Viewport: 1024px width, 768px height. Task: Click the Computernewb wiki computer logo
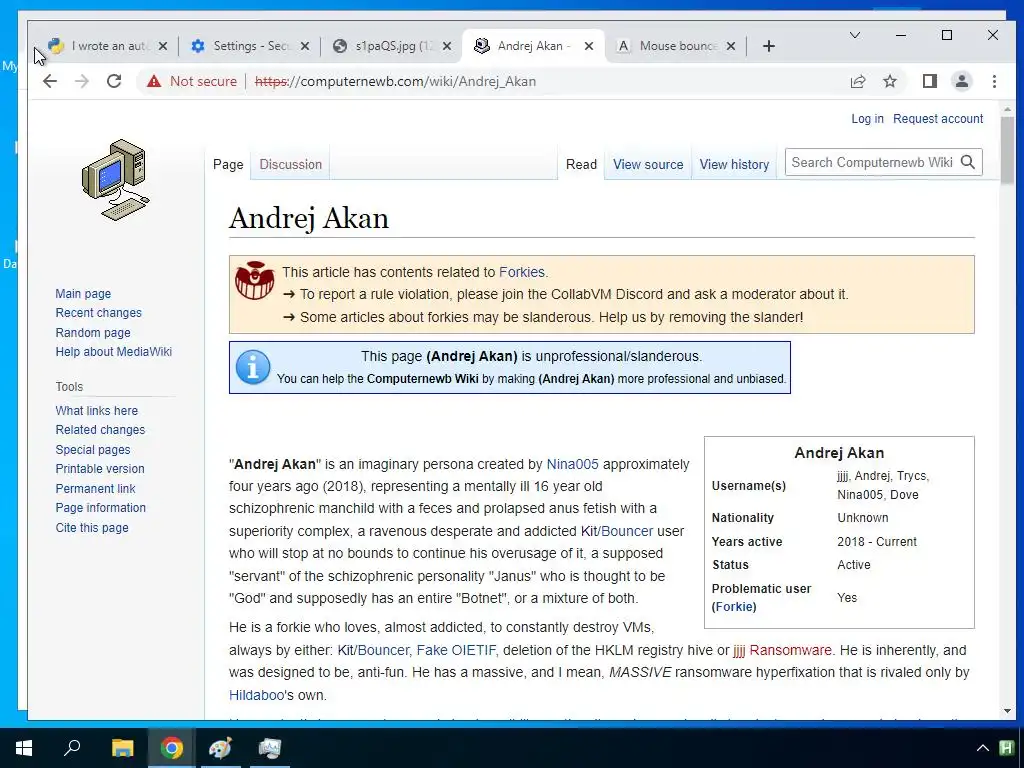click(116, 180)
